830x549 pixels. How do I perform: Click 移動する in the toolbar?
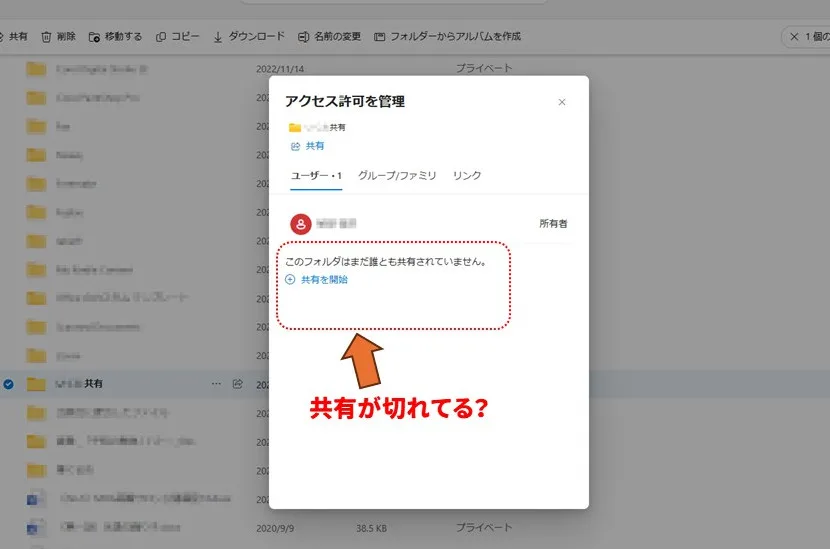tap(115, 37)
